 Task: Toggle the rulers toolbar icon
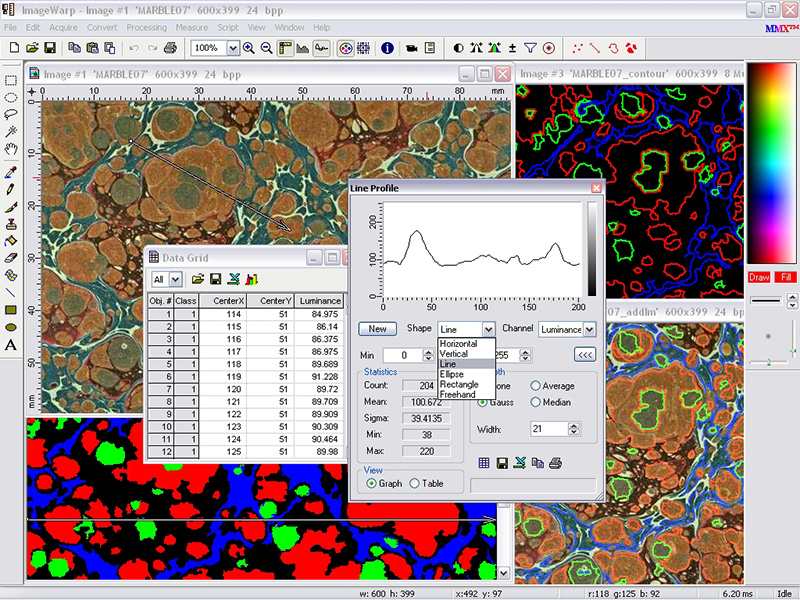tap(285, 48)
